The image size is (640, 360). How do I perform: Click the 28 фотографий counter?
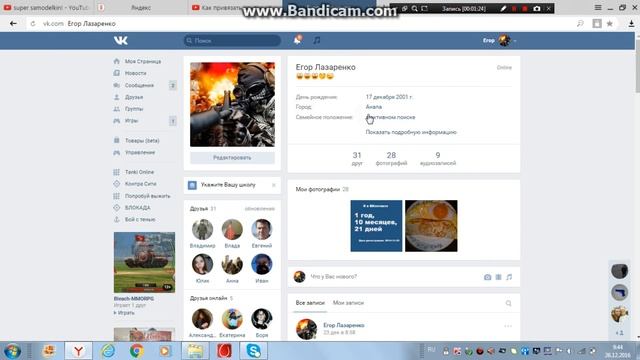click(391, 158)
